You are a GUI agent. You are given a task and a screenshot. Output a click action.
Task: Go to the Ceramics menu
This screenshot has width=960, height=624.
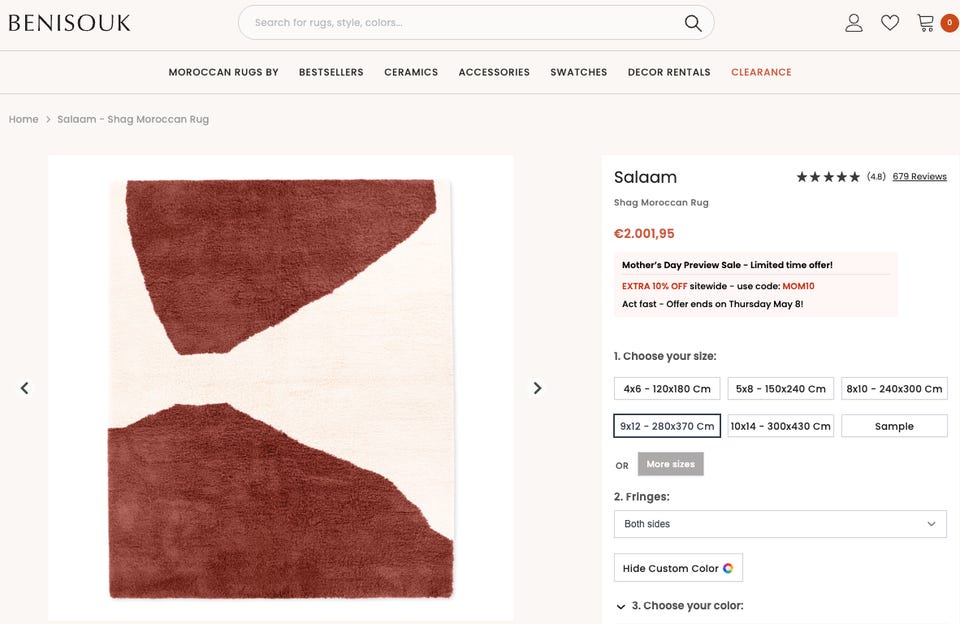tap(411, 72)
